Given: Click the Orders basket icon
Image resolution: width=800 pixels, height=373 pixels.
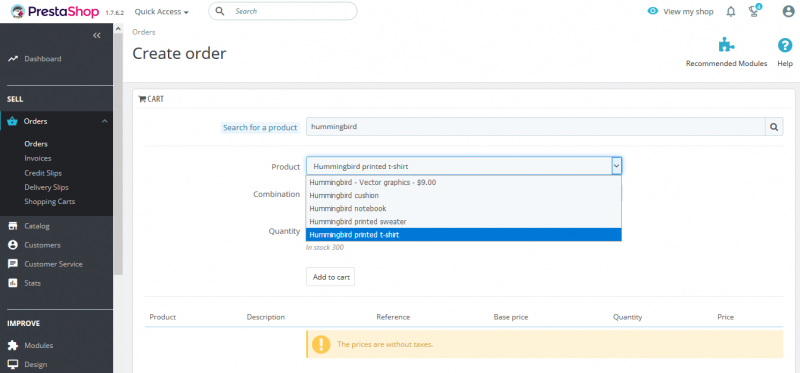Looking at the screenshot, I should 13,121.
